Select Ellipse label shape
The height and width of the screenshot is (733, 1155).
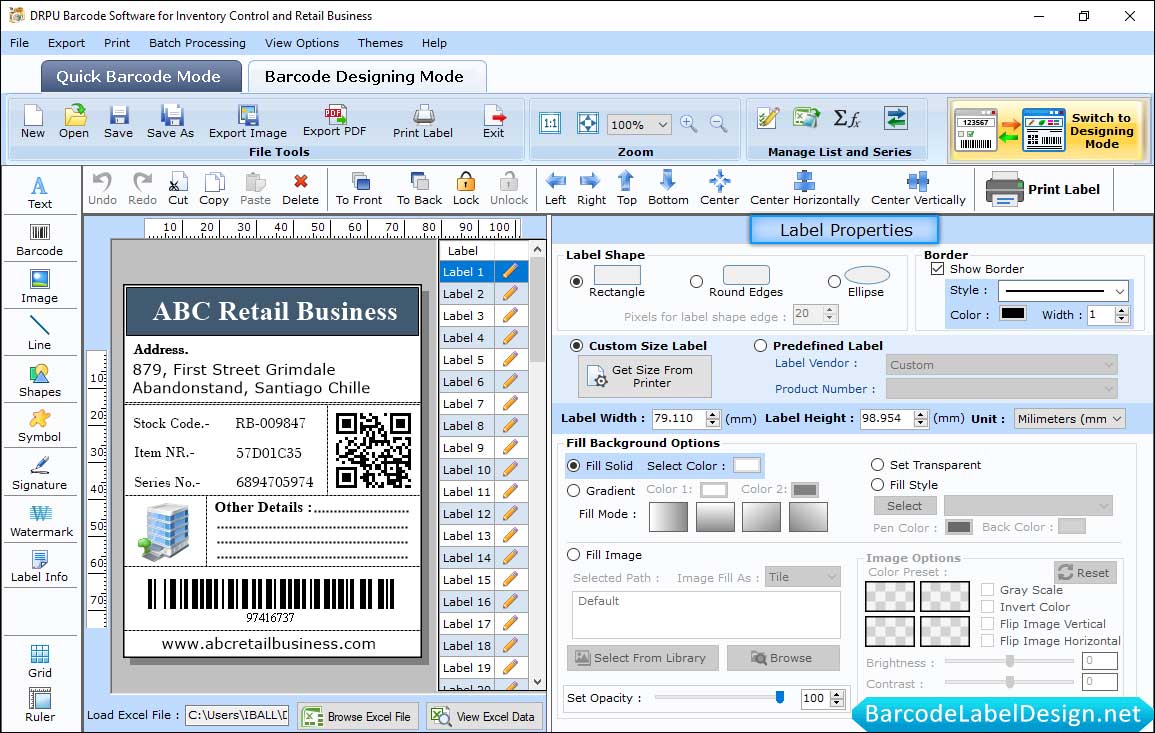pos(834,281)
